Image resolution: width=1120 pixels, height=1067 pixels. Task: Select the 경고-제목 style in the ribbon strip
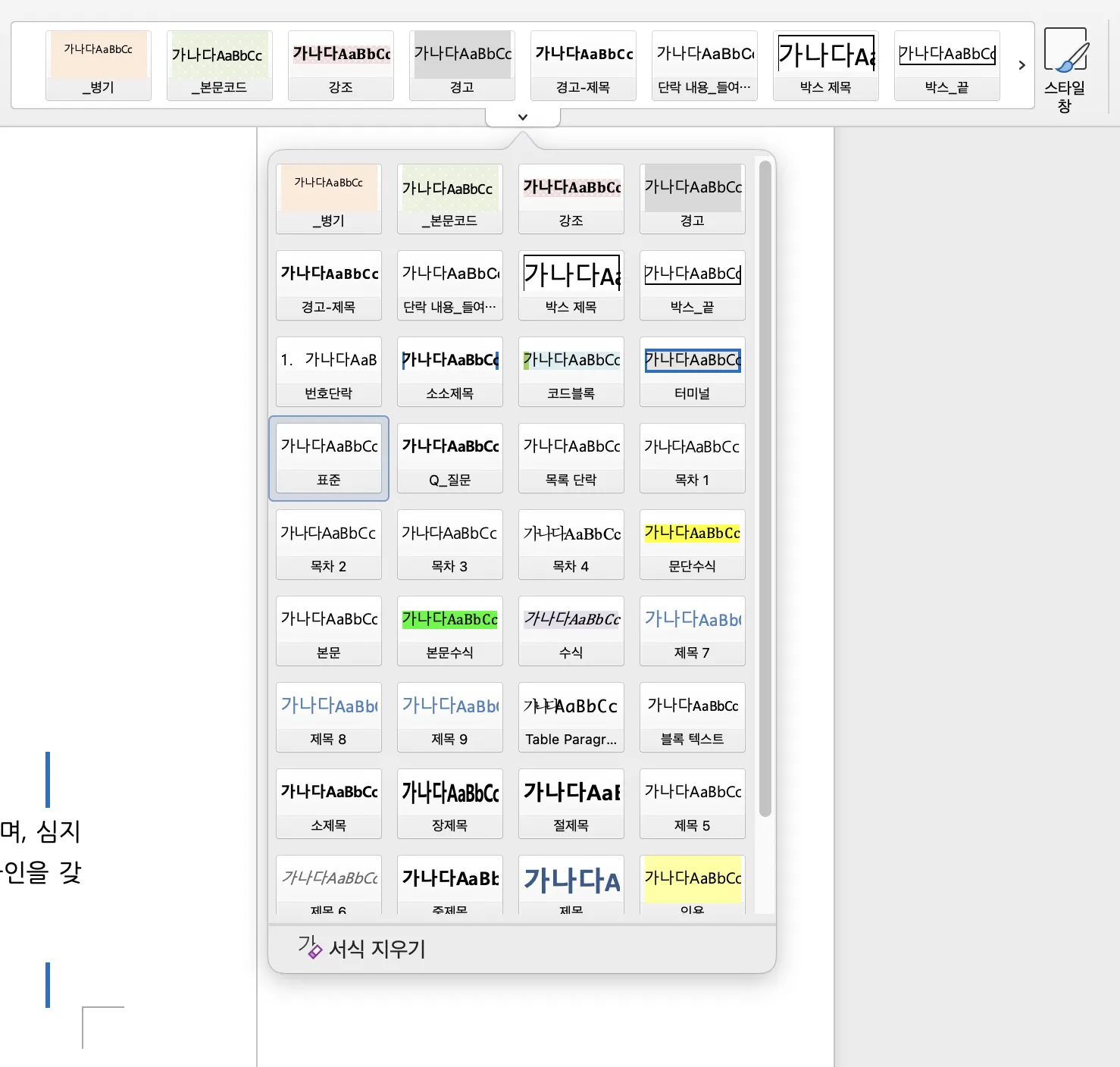point(583,66)
